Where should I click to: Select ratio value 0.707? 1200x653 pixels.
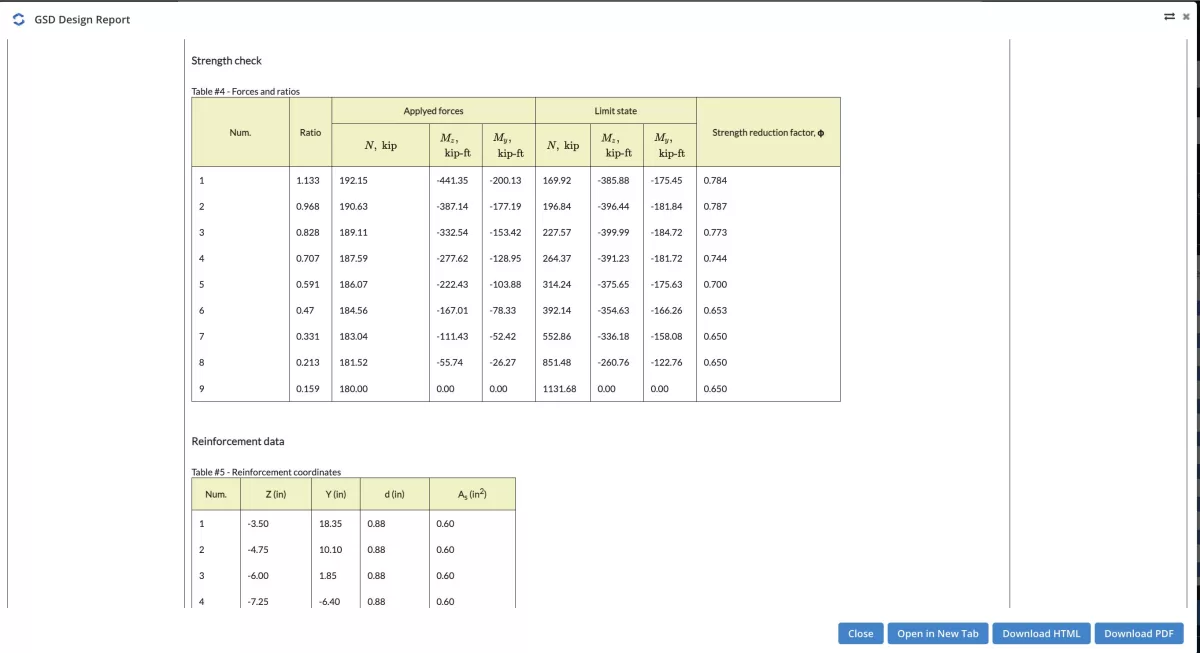coord(308,258)
